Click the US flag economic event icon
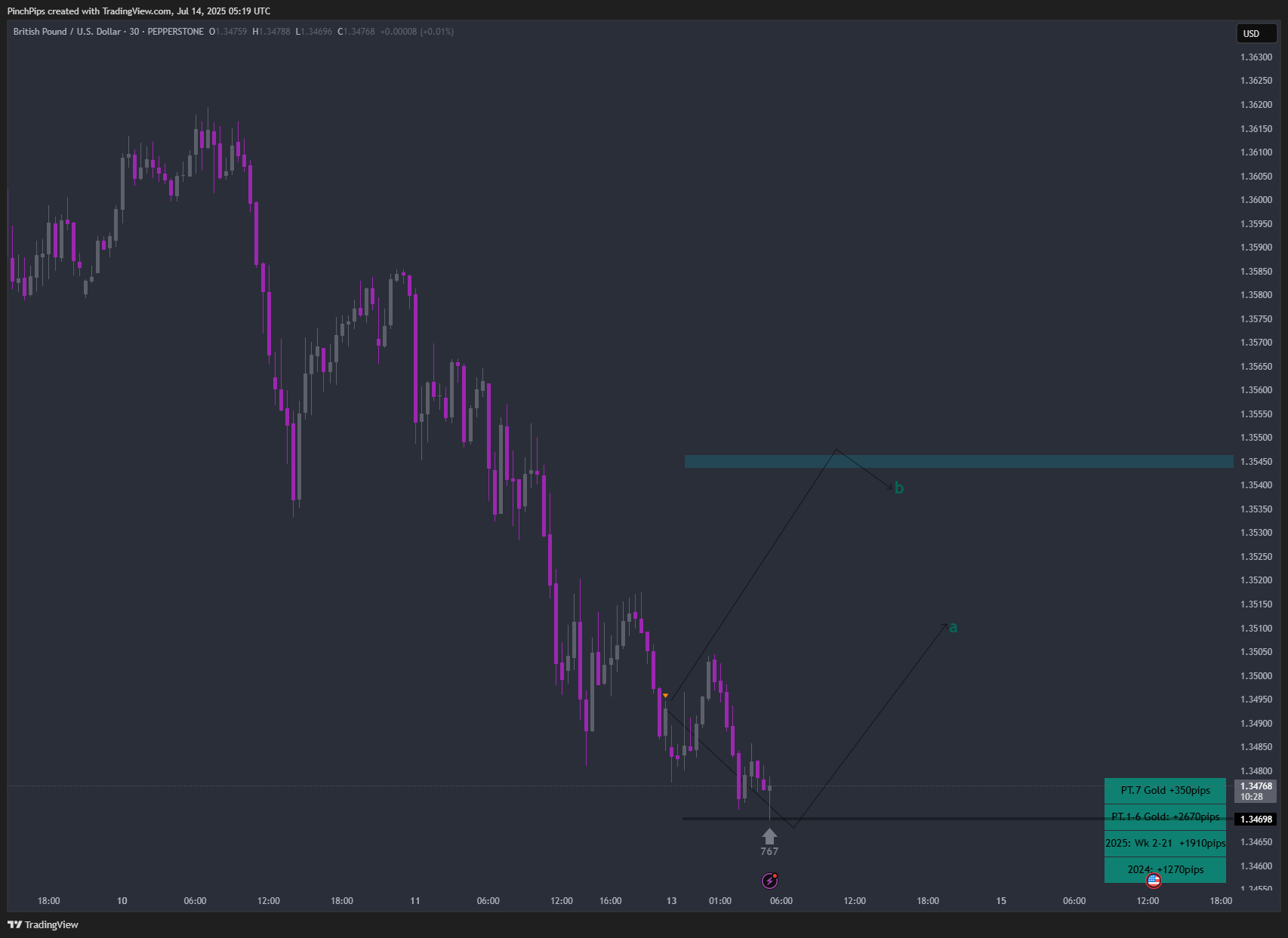 pyautogui.click(x=1154, y=881)
